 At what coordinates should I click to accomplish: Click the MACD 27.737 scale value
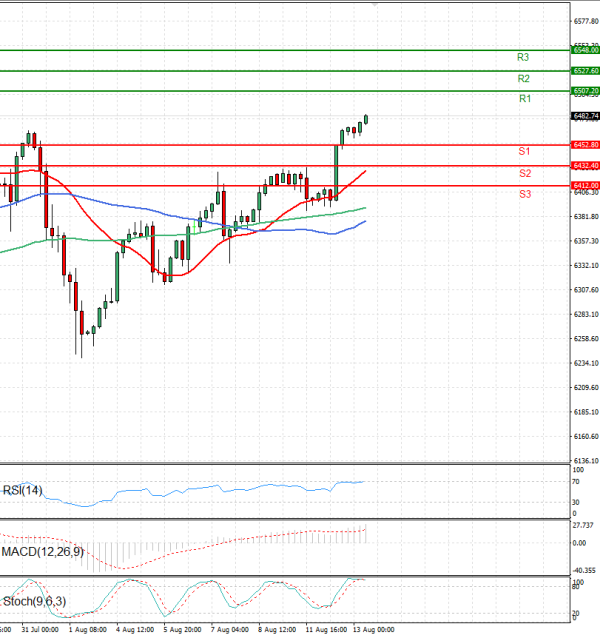[583, 525]
